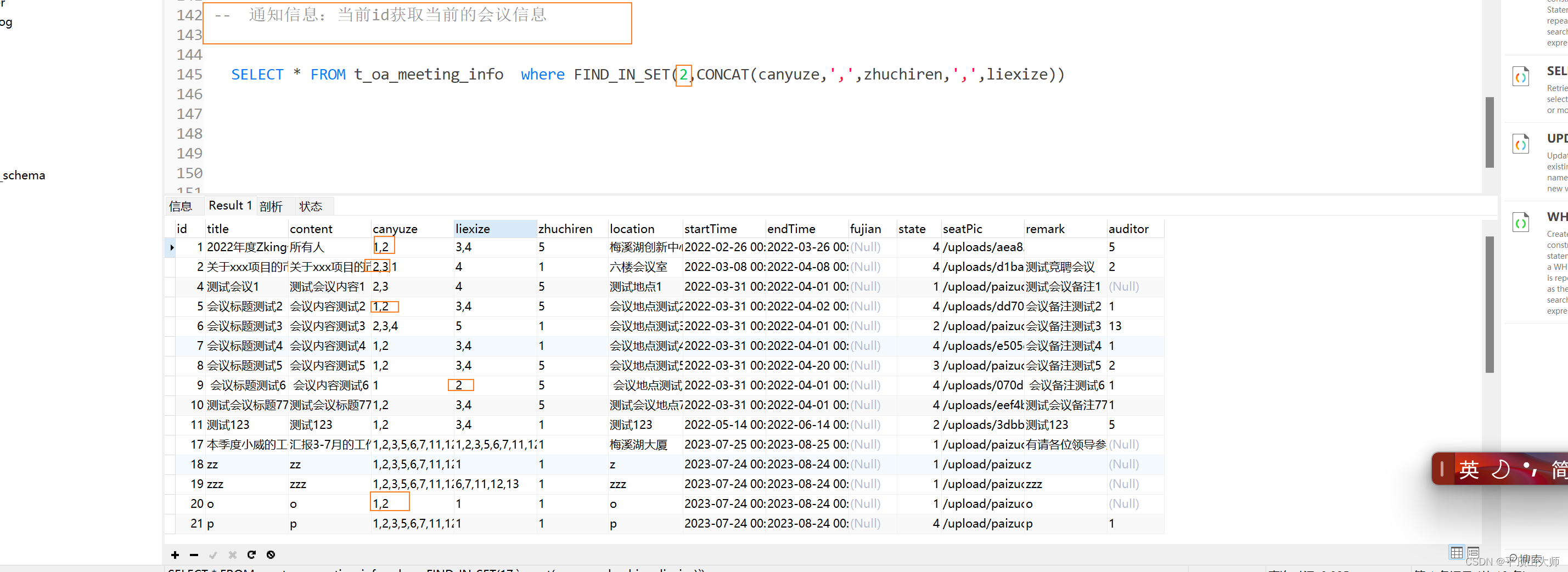Click the startTime column header
The height and width of the screenshot is (572, 1568).
[724, 229]
